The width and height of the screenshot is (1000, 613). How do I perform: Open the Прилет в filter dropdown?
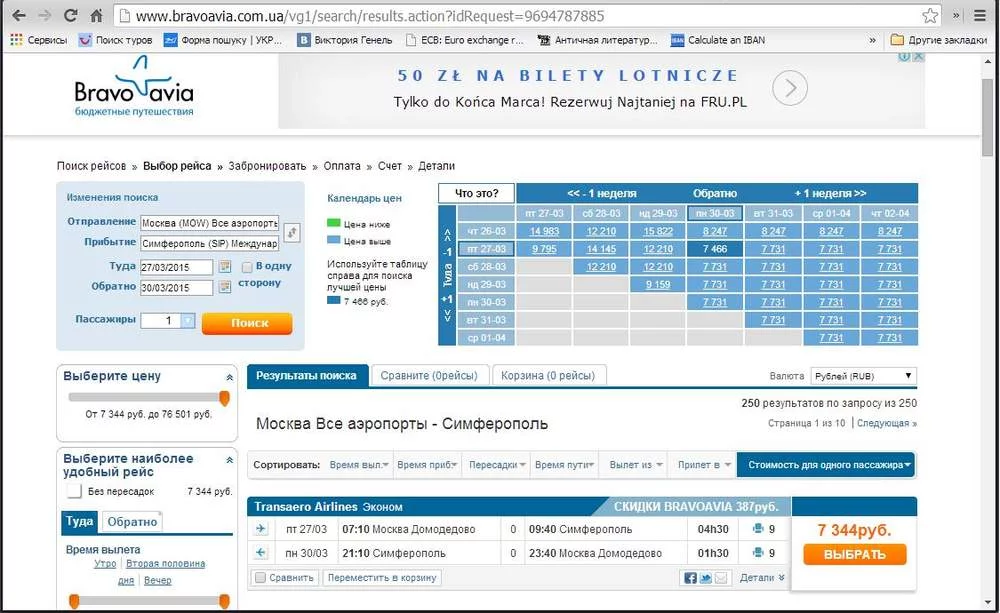point(703,465)
